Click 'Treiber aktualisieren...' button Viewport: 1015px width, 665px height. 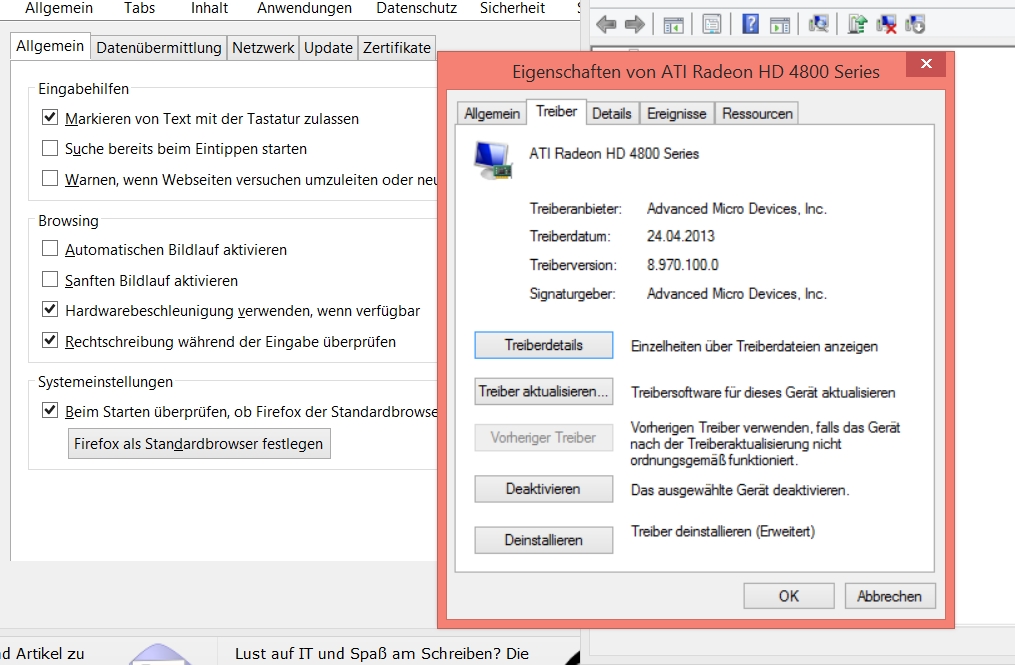[x=544, y=392]
